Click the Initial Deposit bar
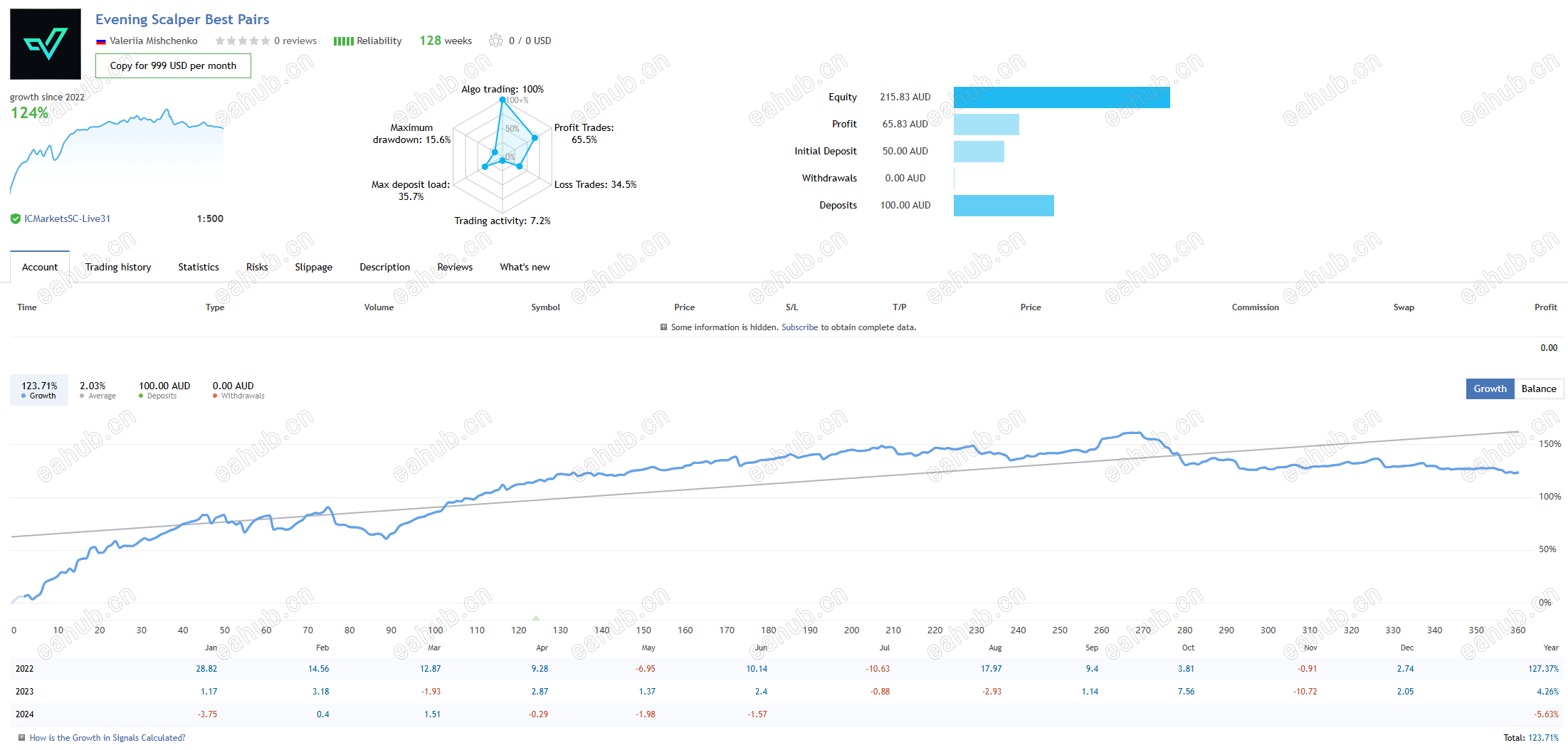 979,152
